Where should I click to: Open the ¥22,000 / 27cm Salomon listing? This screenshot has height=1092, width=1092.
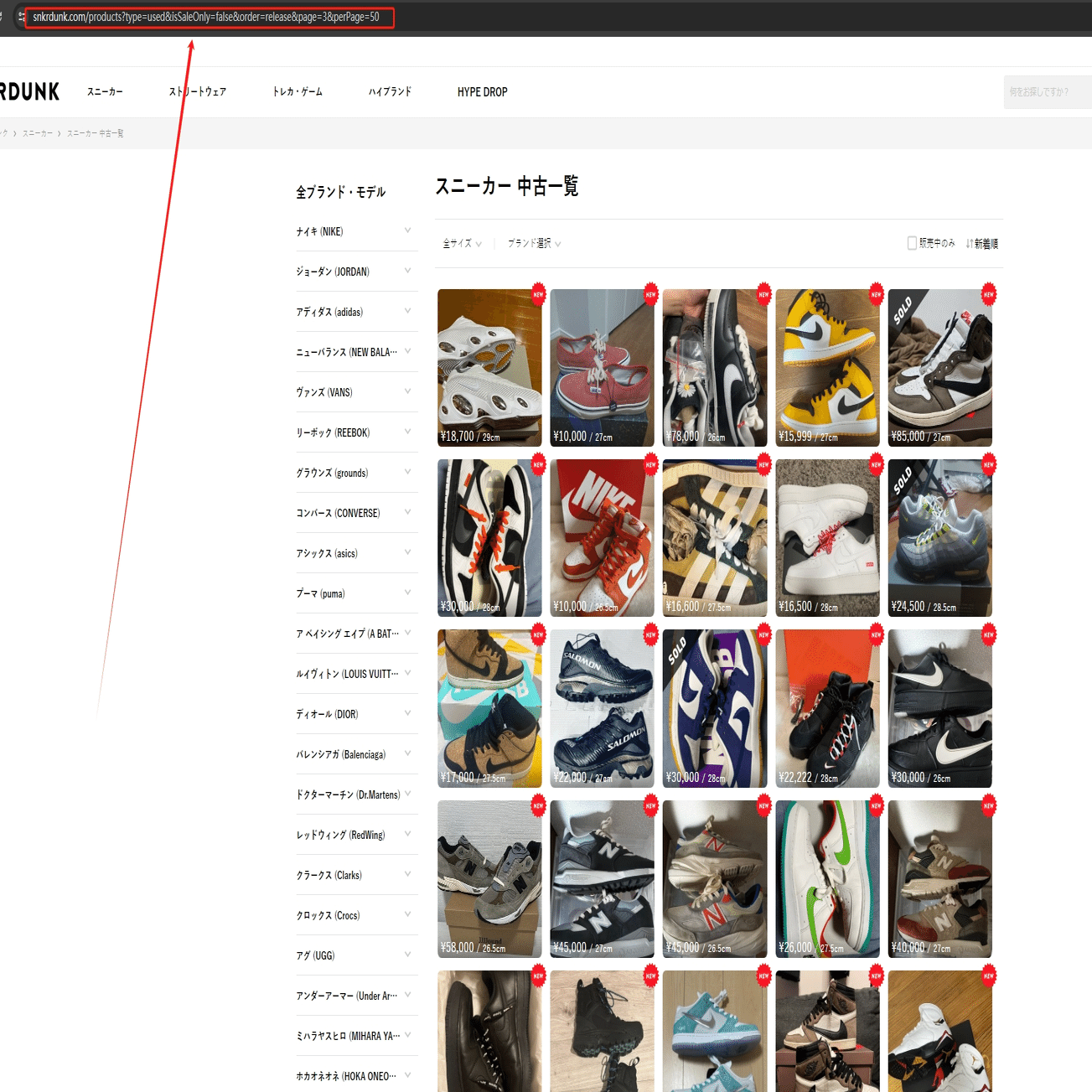(602, 709)
